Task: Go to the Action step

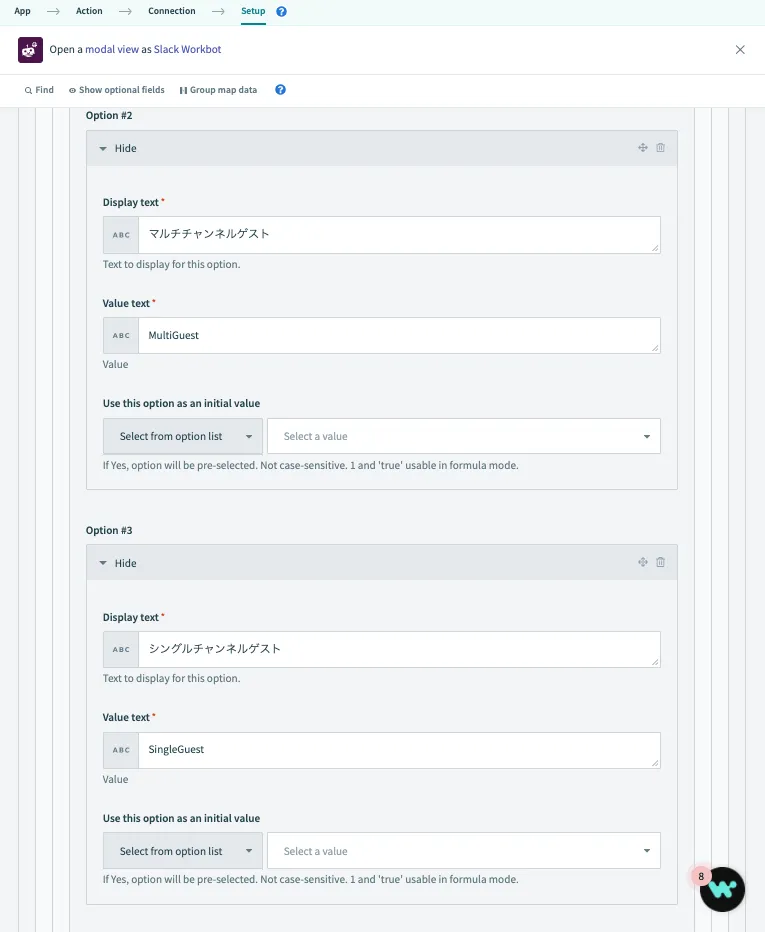Action: 89,11
